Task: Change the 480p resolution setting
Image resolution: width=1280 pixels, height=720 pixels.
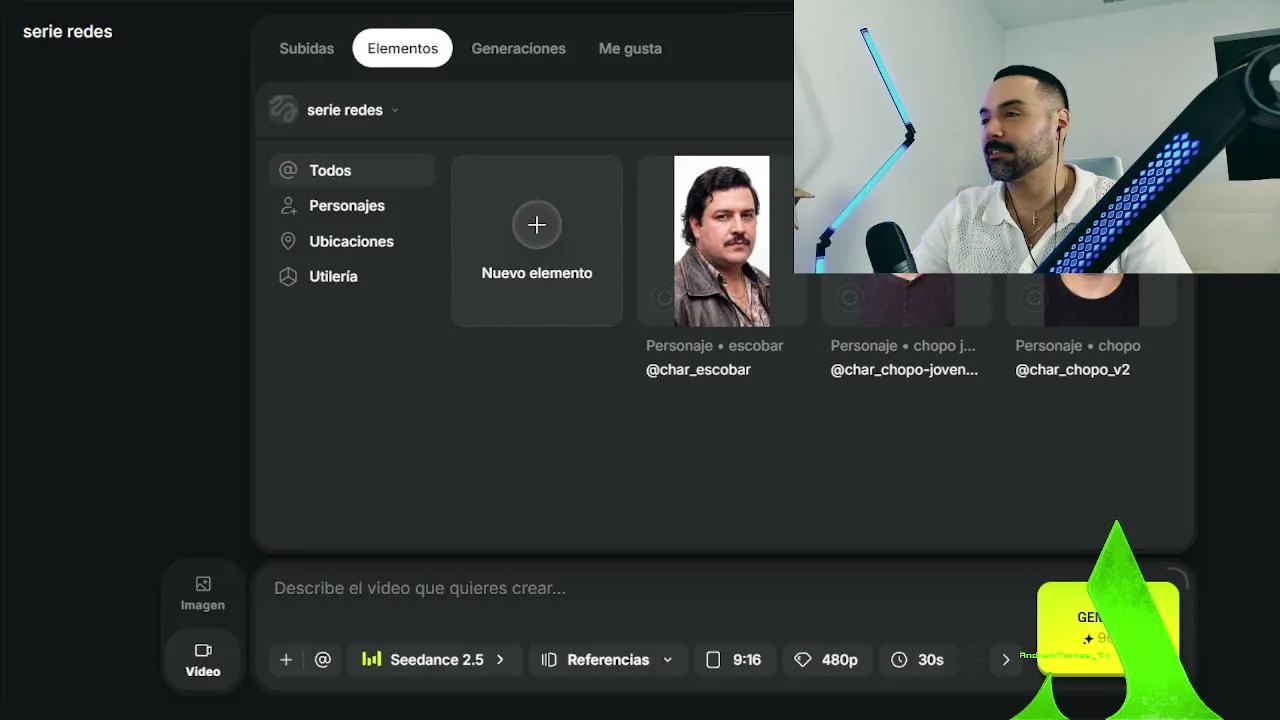Action: click(826, 660)
